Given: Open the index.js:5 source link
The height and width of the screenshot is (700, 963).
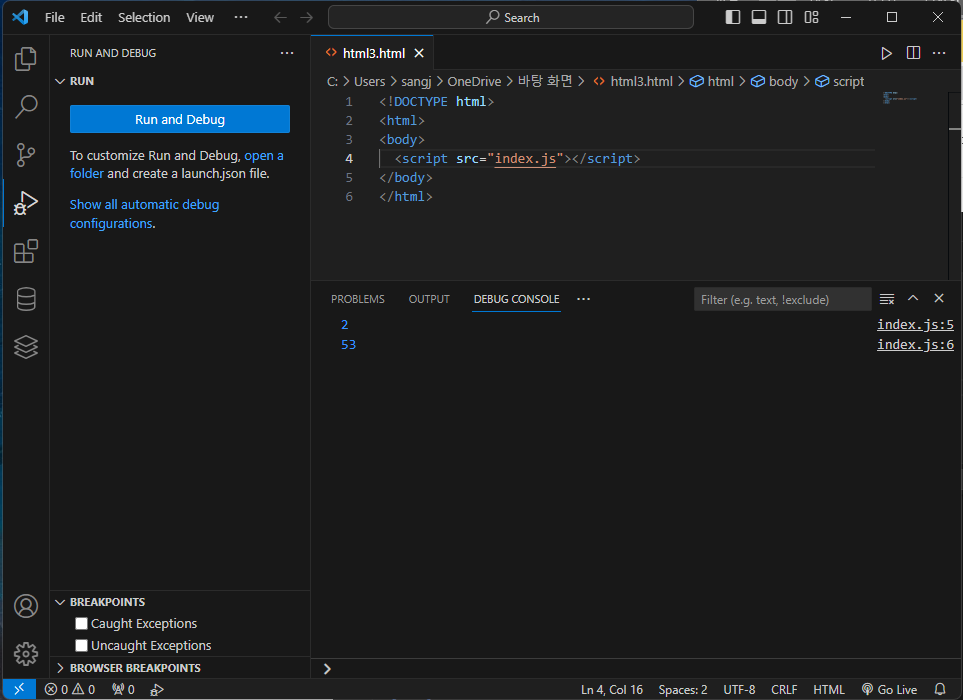Looking at the screenshot, I should click(x=915, y=324).
